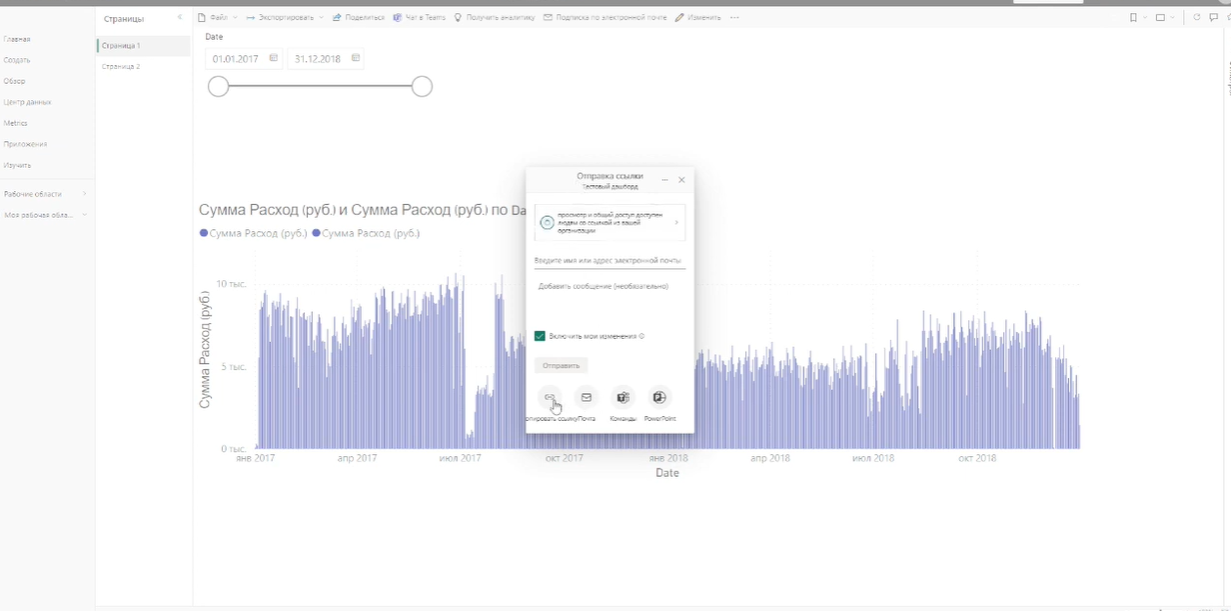
Task: Navigate to Центр данных in sidebar
Action: 27,101
